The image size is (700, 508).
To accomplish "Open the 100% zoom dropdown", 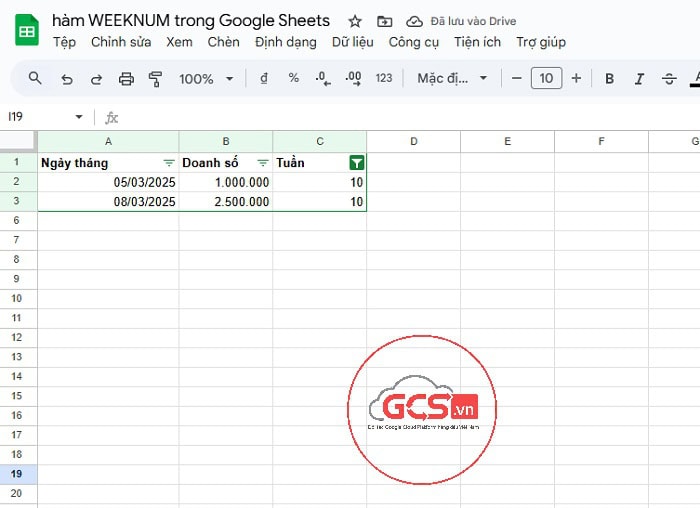I will [205, 79].
